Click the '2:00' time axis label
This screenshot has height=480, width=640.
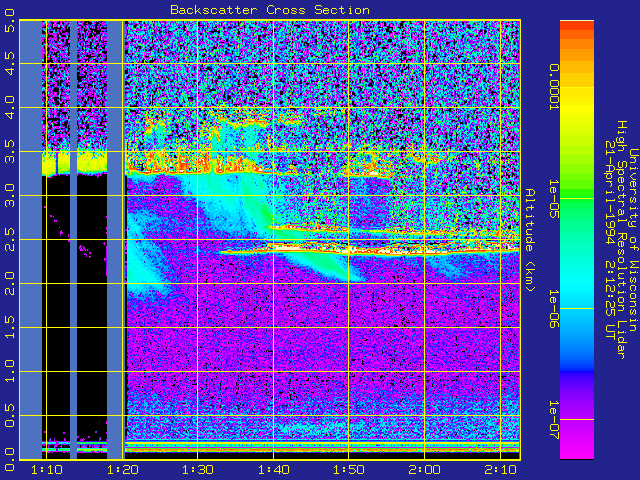click(x=424, y=470)
